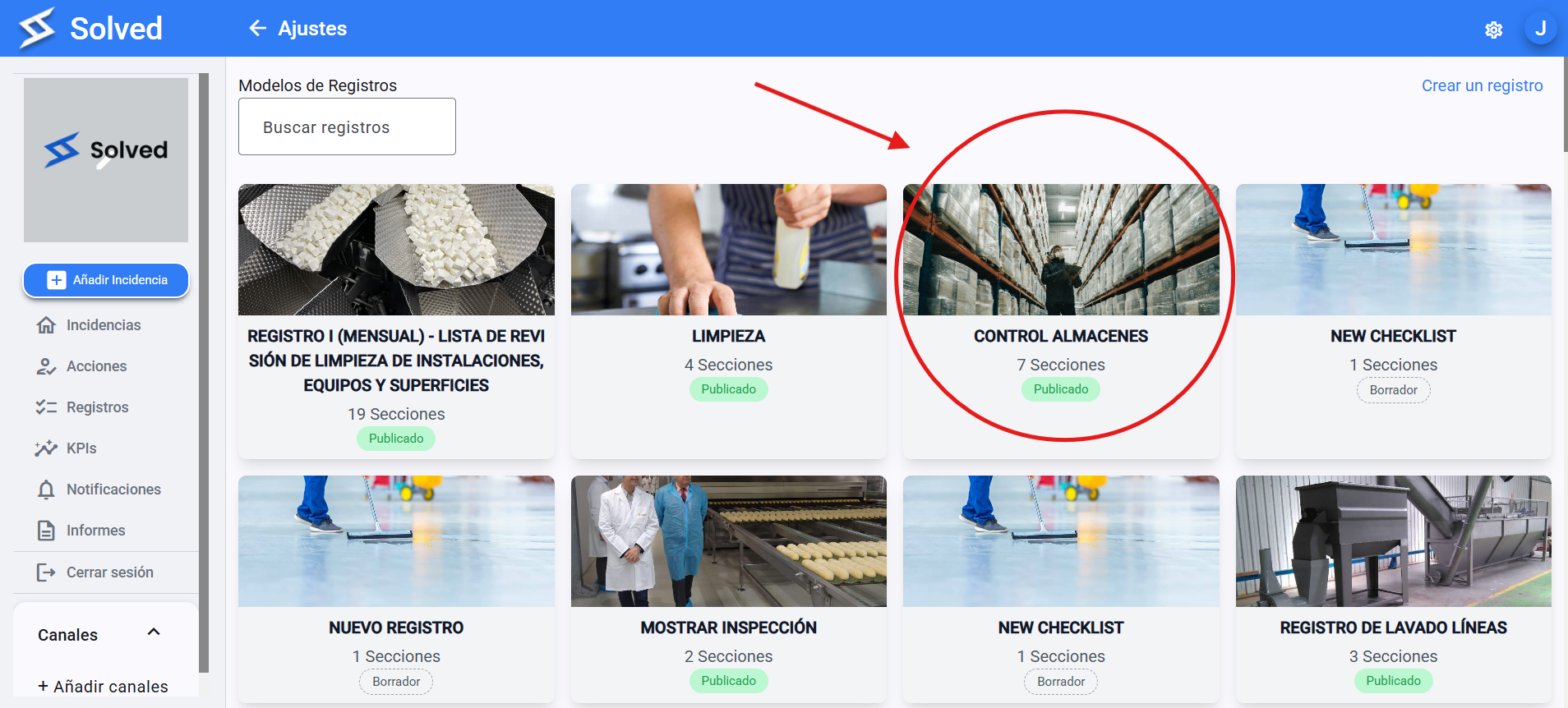Collapse the Canales section chevron
The width and height of the screenshot is (1568, 708).
tap(154, 632)
